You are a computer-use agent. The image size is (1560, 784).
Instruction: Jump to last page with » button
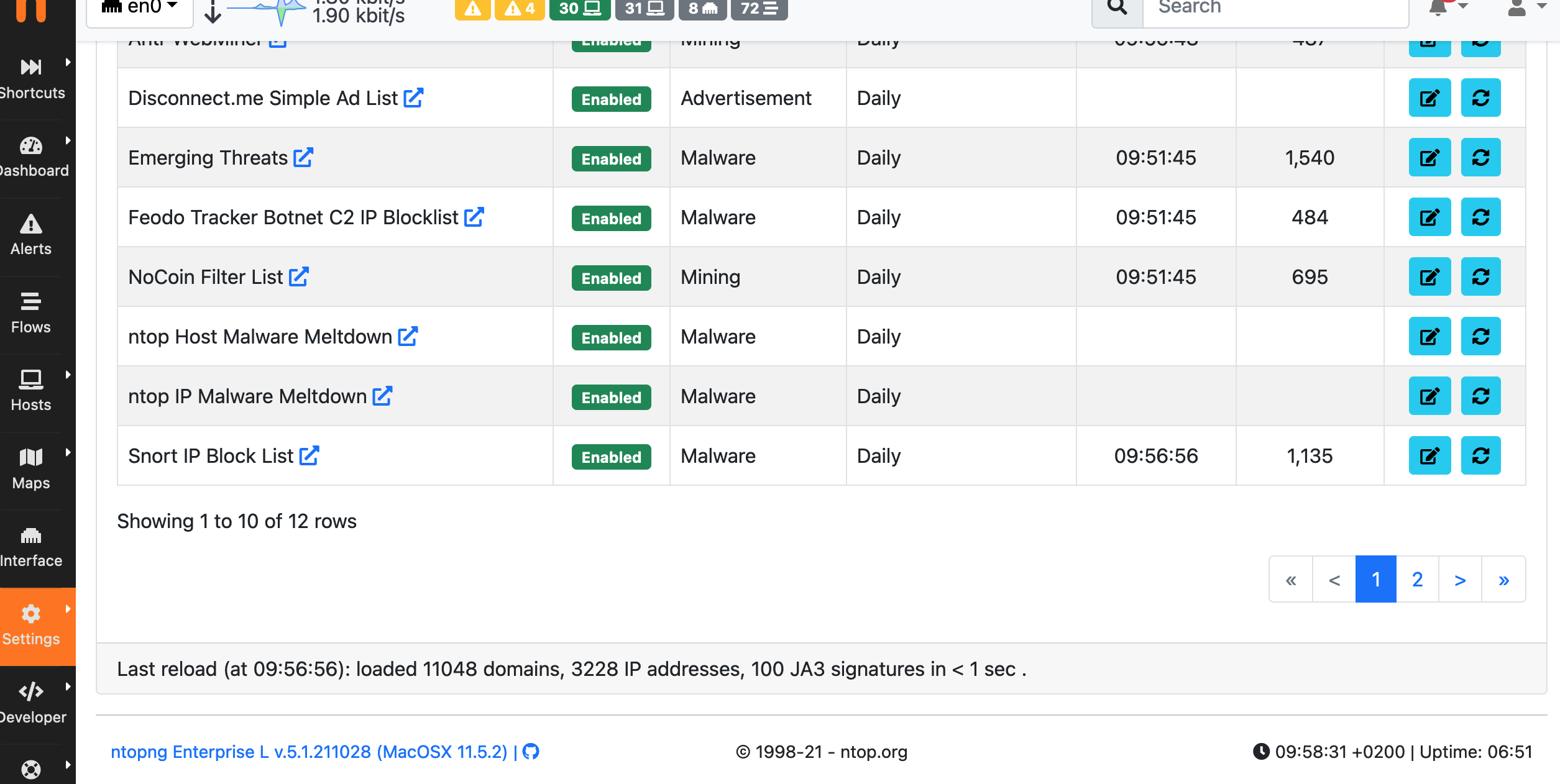click(1503, 579)
